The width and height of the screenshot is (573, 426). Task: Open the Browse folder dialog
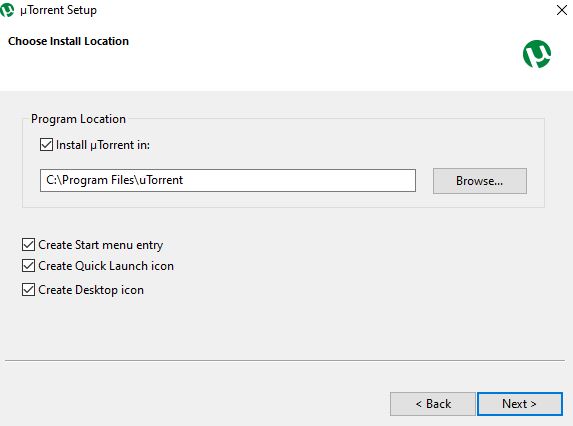[x=480, y=181]
